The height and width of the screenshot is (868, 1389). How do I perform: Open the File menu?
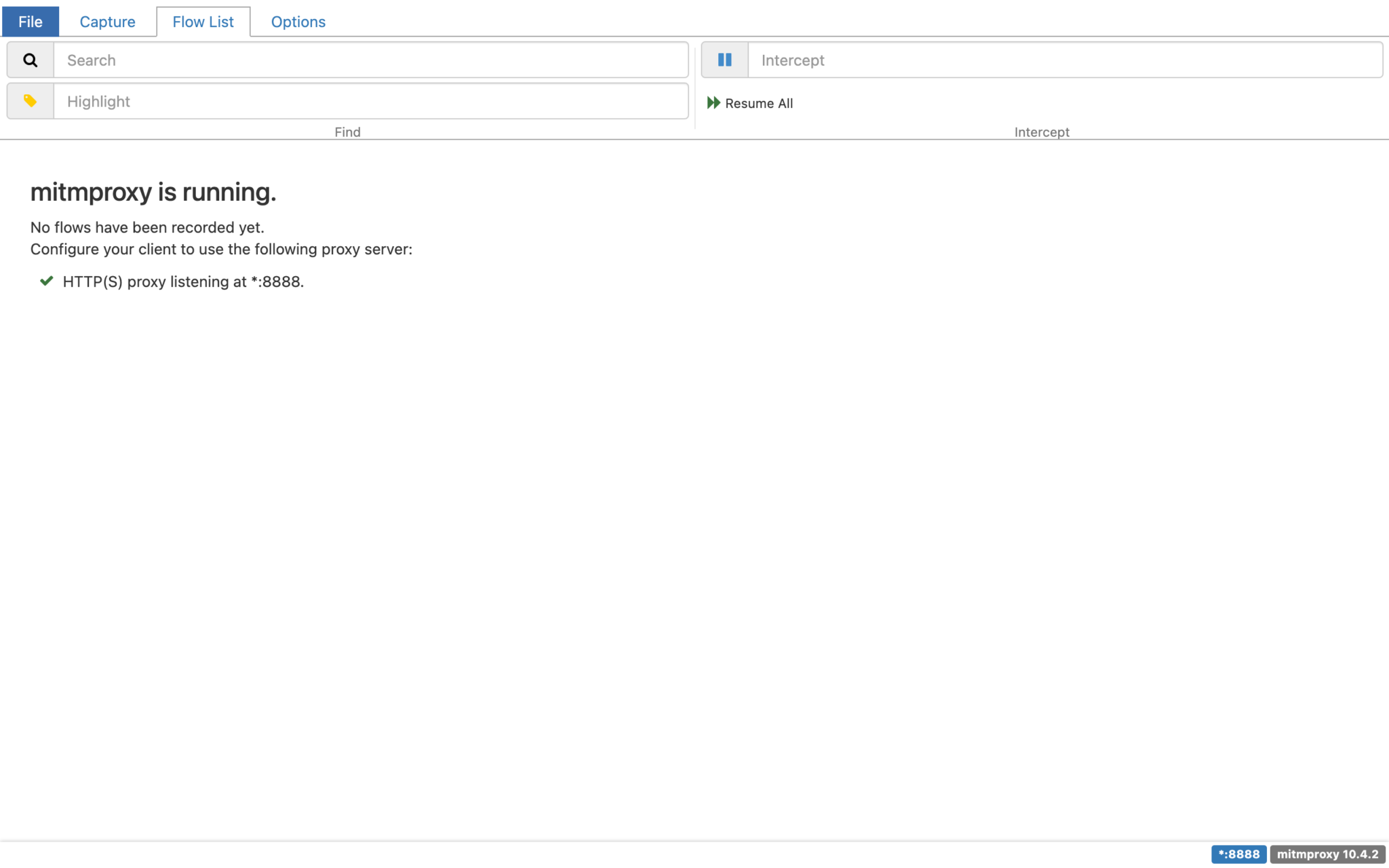click(x=31, y=22)
